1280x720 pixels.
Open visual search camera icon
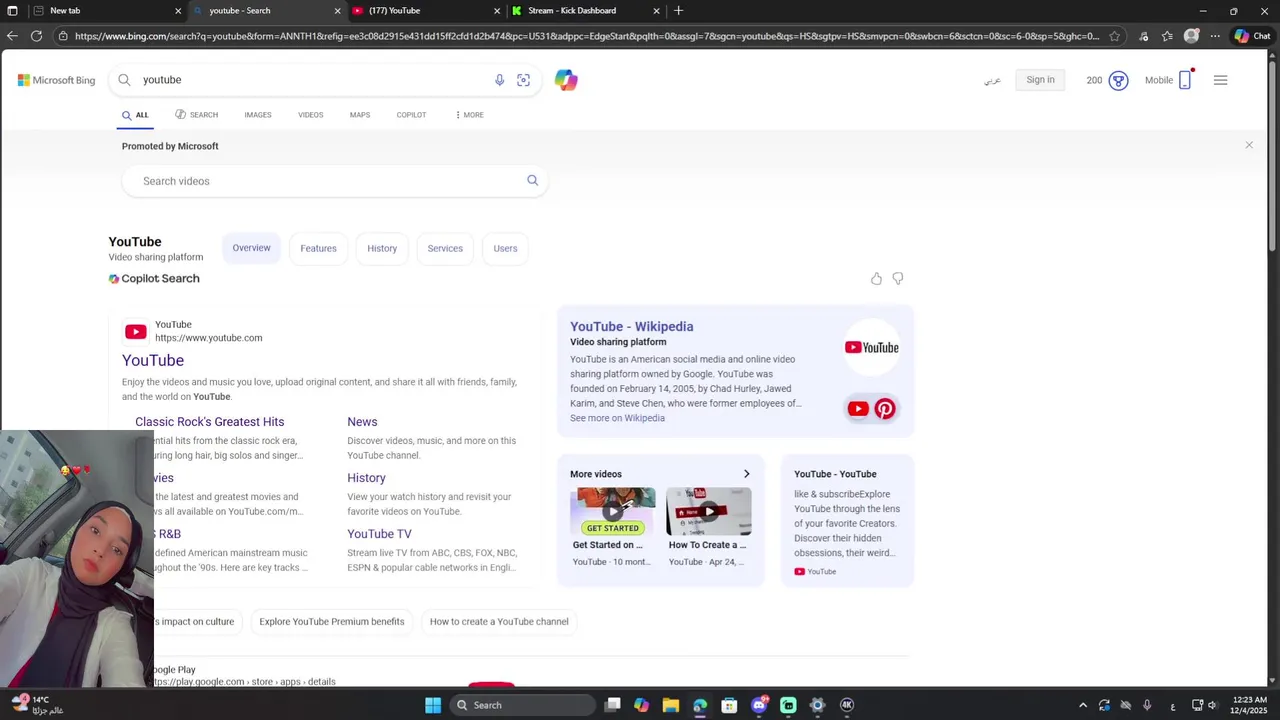click(523, 80)
